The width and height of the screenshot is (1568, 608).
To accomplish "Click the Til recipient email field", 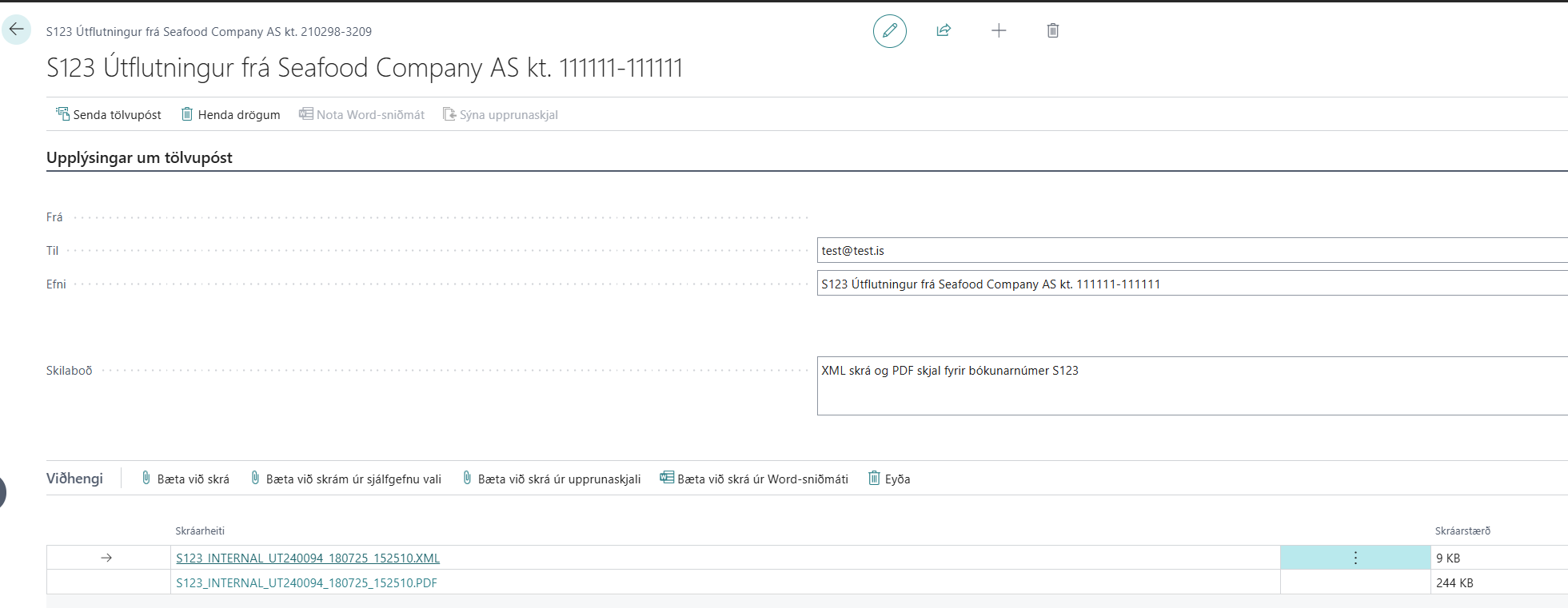I will (1191, 251).
